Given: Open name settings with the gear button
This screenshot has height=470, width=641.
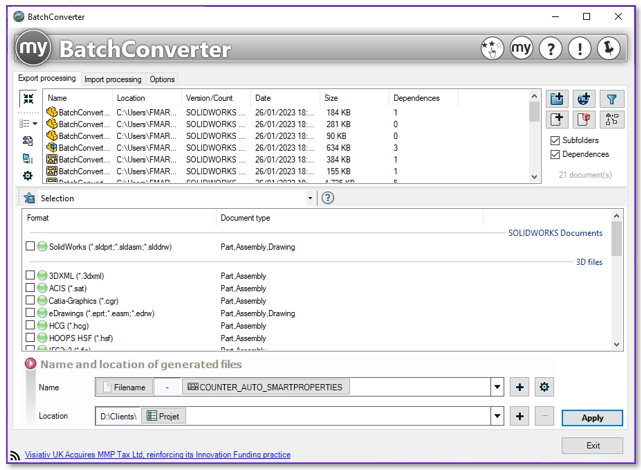Looking at the screenshot, I should [544, 387].
